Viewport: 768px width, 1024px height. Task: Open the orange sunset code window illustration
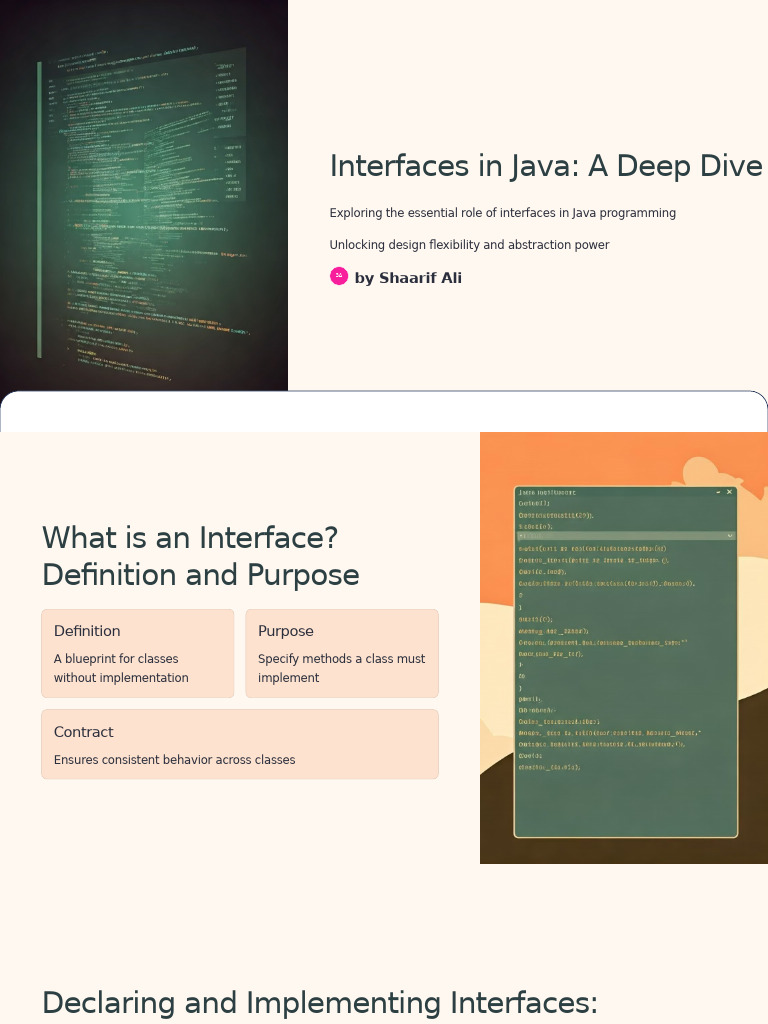pos(624,700)
